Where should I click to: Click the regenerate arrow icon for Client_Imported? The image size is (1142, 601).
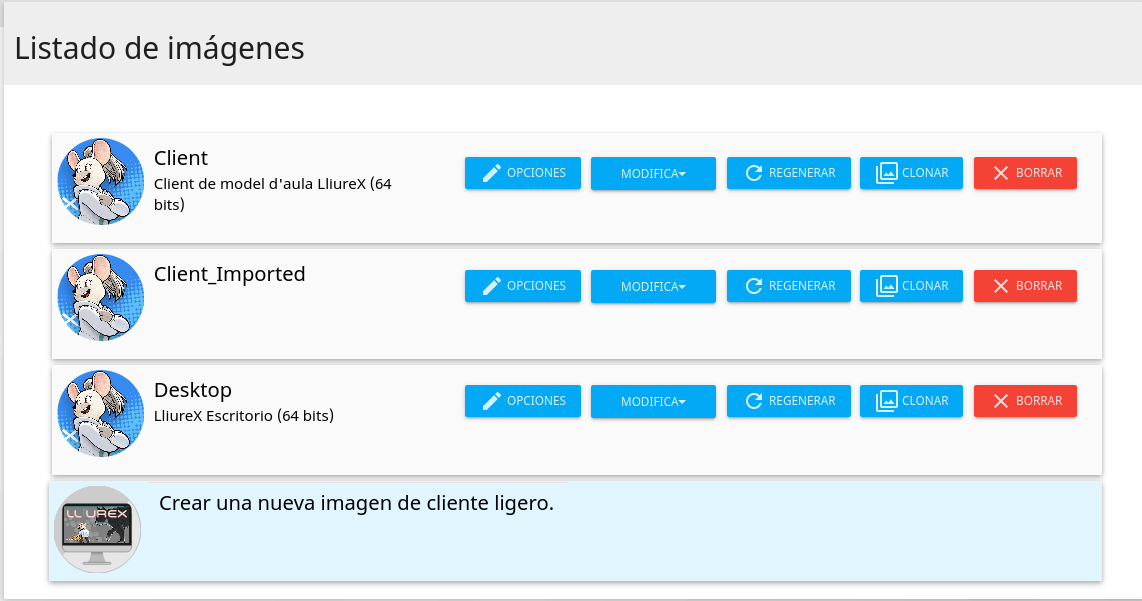click(753, 286)
